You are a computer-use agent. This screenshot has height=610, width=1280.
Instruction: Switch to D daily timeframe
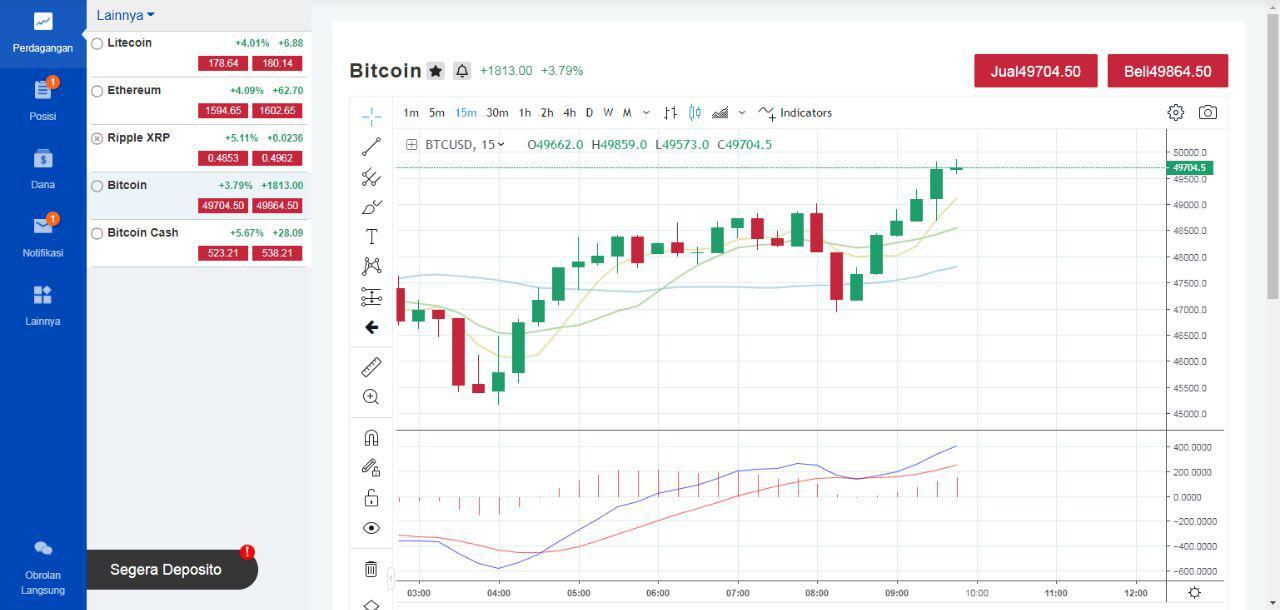[589, 113]
